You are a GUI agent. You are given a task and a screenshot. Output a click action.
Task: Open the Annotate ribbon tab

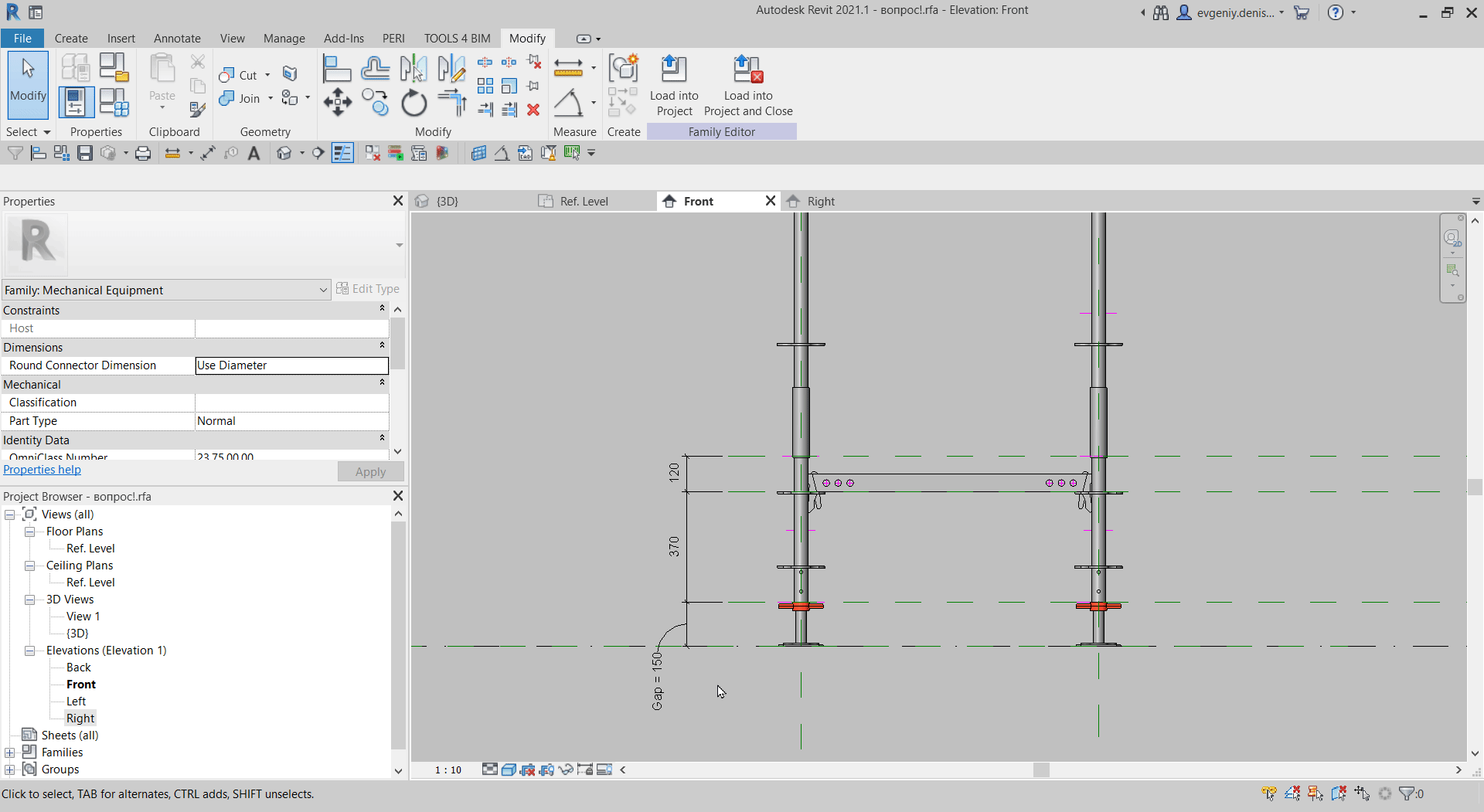(x=177, y=39)
